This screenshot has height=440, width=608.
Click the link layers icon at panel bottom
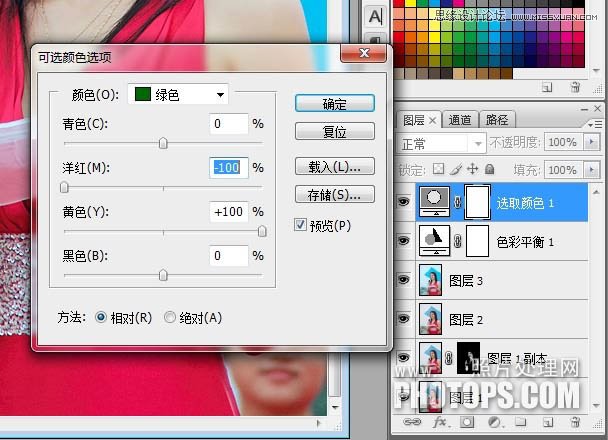coord(412,422)
